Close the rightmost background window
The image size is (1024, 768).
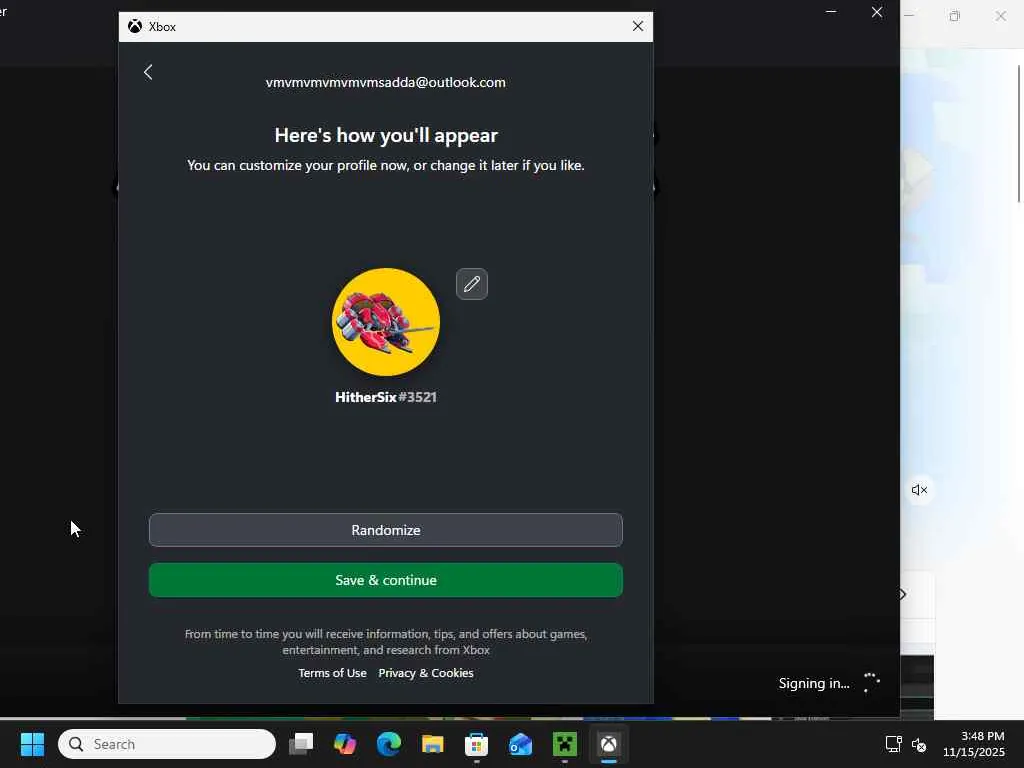pyautogui.click(x=1000, y=16)
